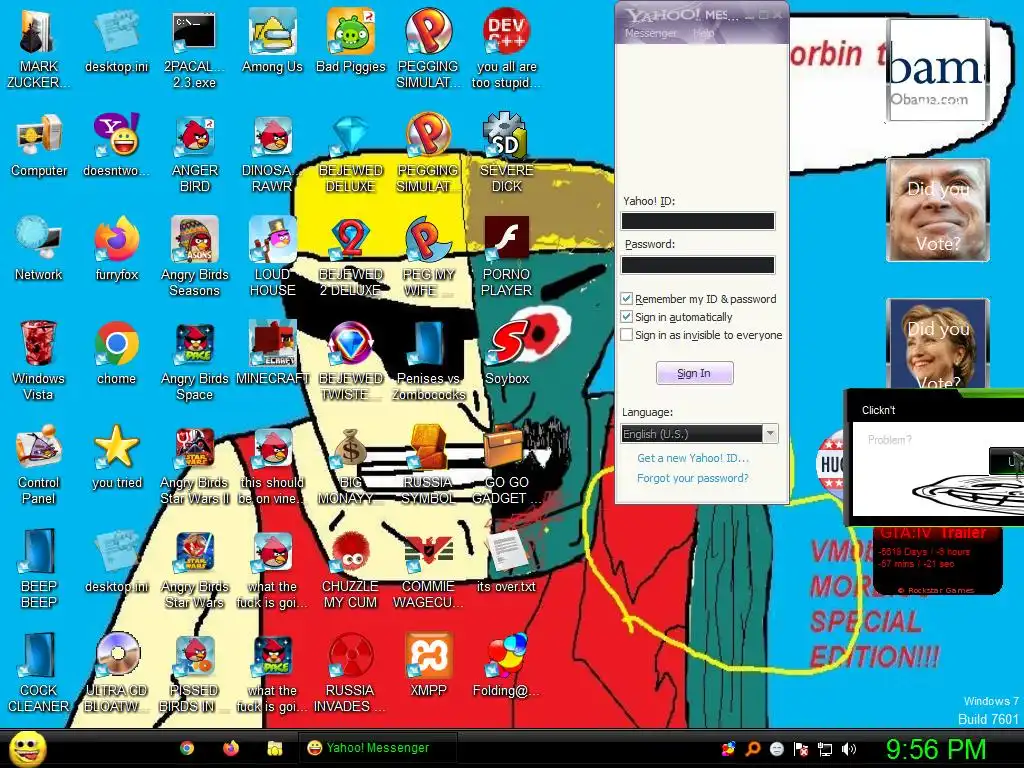This screenshot has height=768, width=1024.
Task: Click the Obama.com gadget thumbnail
Action: (x=937, y=70)
